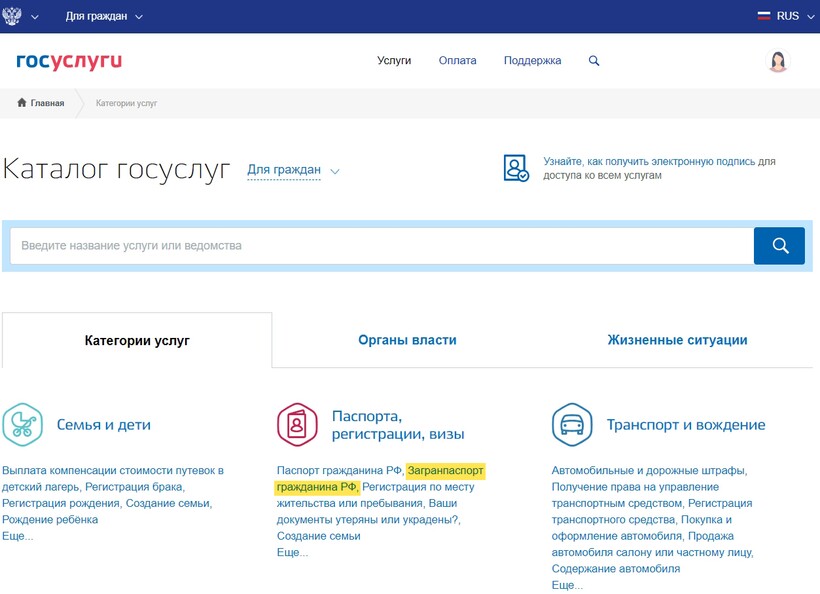This screenshot has width=820, height=594.
Task: Click in the service name search field
Action: coord(380,245)
